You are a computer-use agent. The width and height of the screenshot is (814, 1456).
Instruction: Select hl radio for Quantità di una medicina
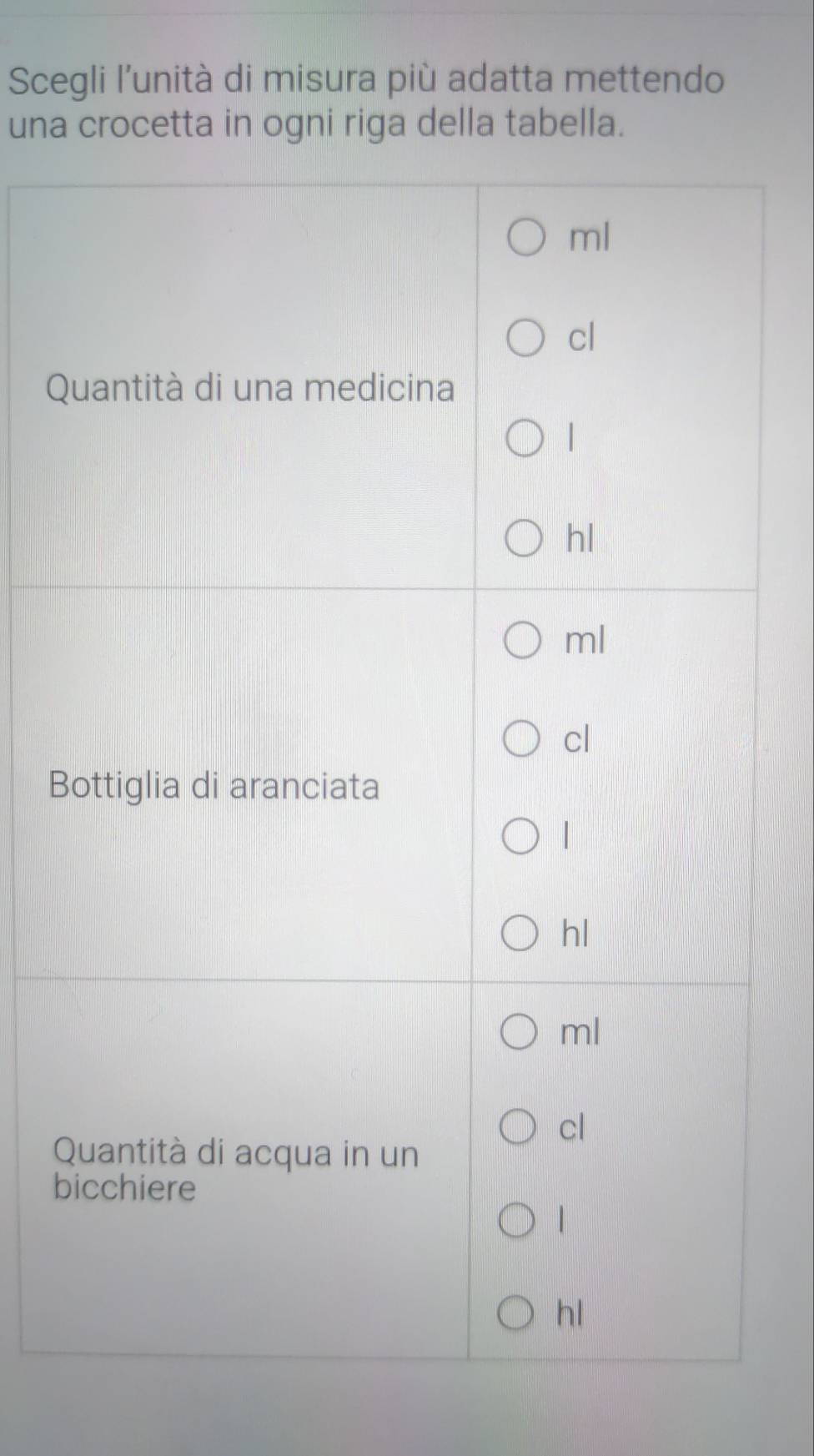click(x=524, y=540)
